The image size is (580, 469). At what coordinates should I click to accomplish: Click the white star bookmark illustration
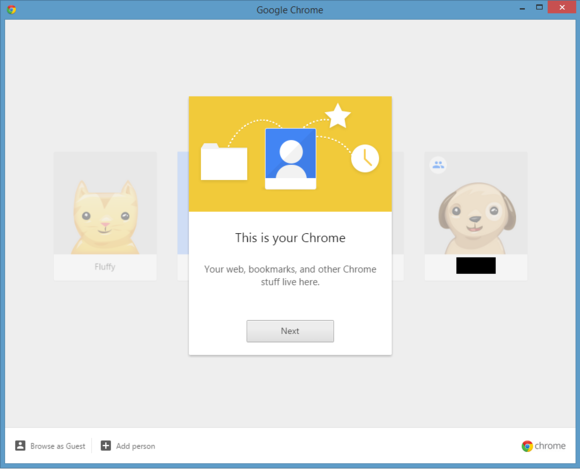coord(338,116)
